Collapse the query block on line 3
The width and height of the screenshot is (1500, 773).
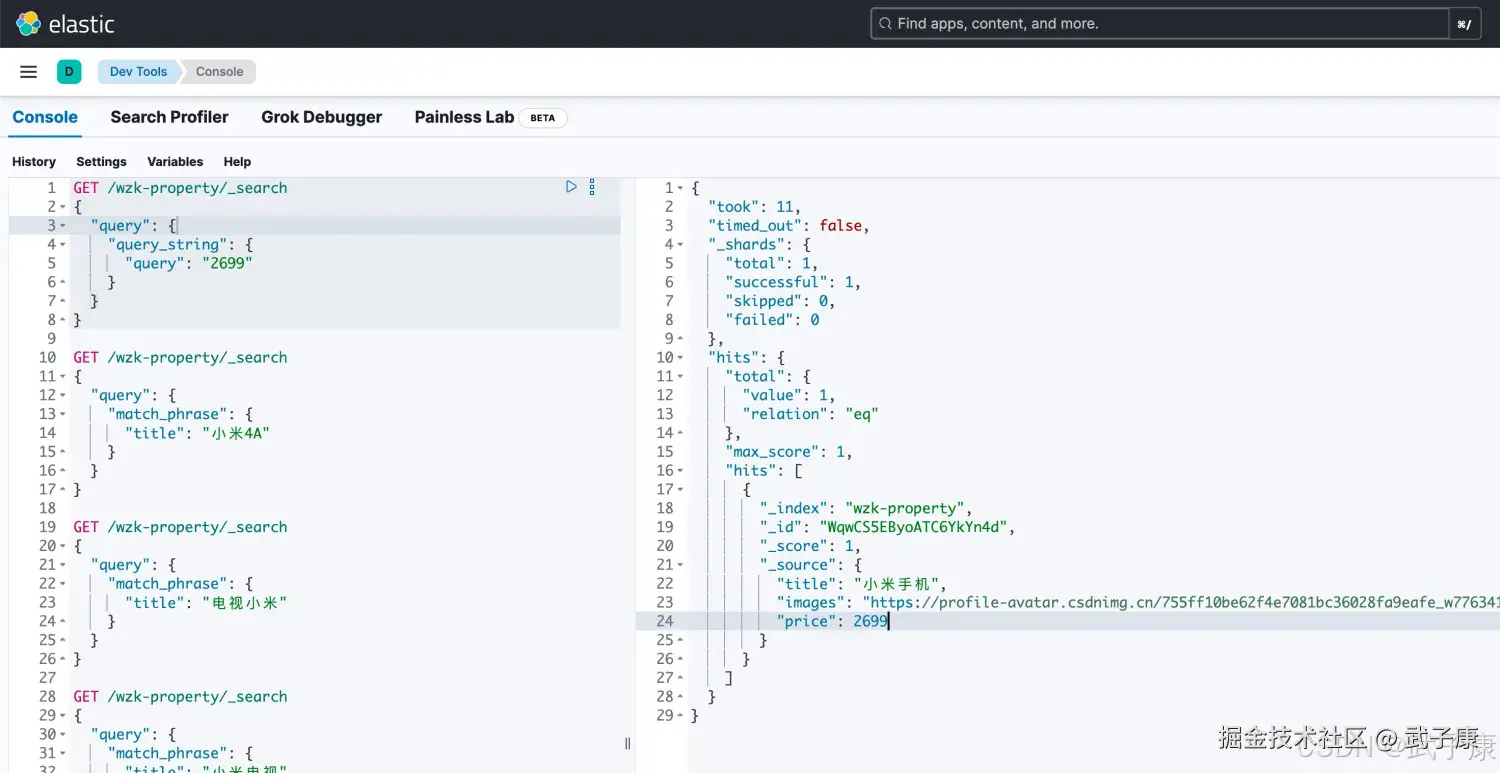click(x=62, y=225)
